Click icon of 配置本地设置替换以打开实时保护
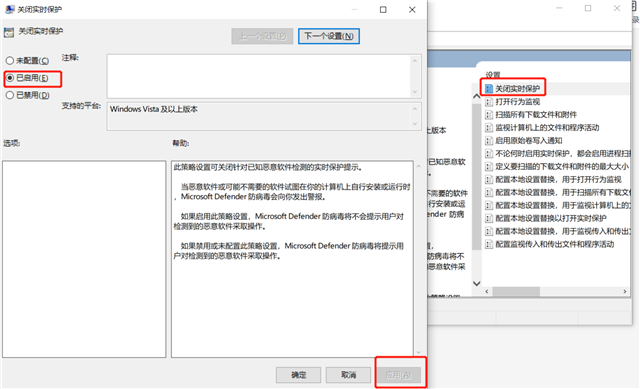Viewport: 640px width, 389px height. 489,218
